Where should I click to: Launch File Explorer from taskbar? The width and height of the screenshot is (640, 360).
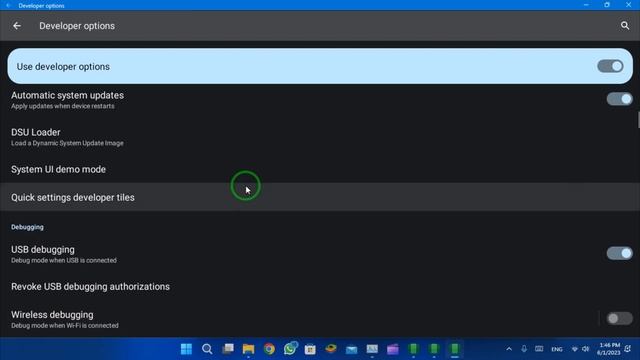(x=248, y=349)
